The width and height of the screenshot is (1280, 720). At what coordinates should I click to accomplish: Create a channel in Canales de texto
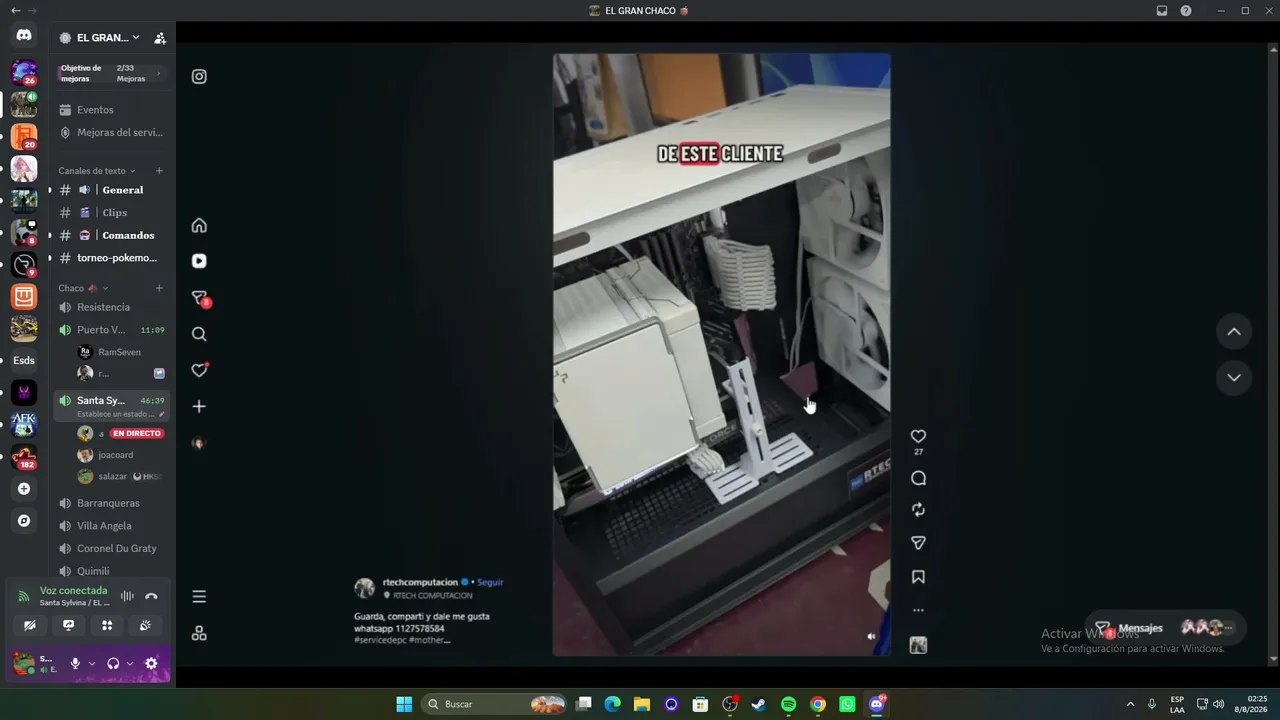click(159, 171)
